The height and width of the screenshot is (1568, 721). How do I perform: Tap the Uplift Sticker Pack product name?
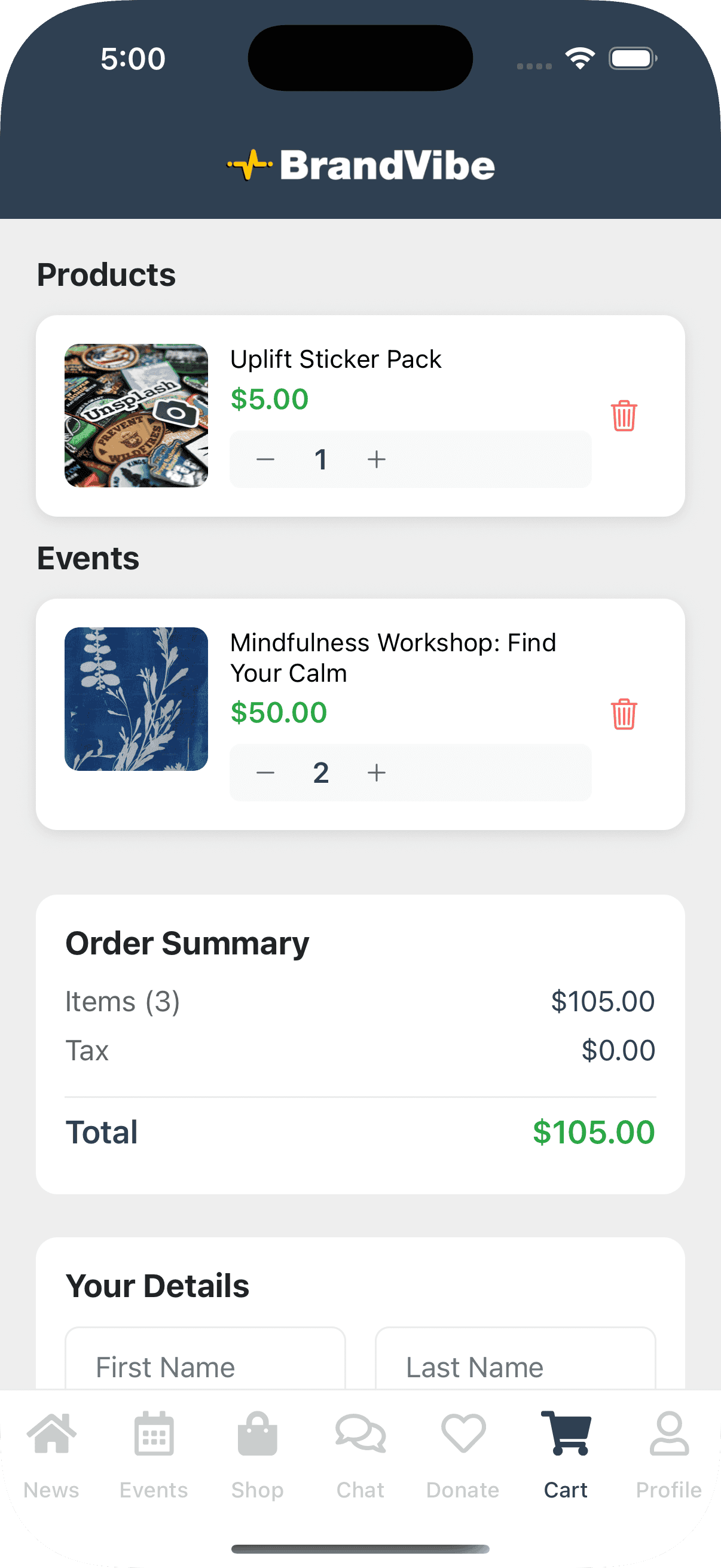click(x=336, y=359)
